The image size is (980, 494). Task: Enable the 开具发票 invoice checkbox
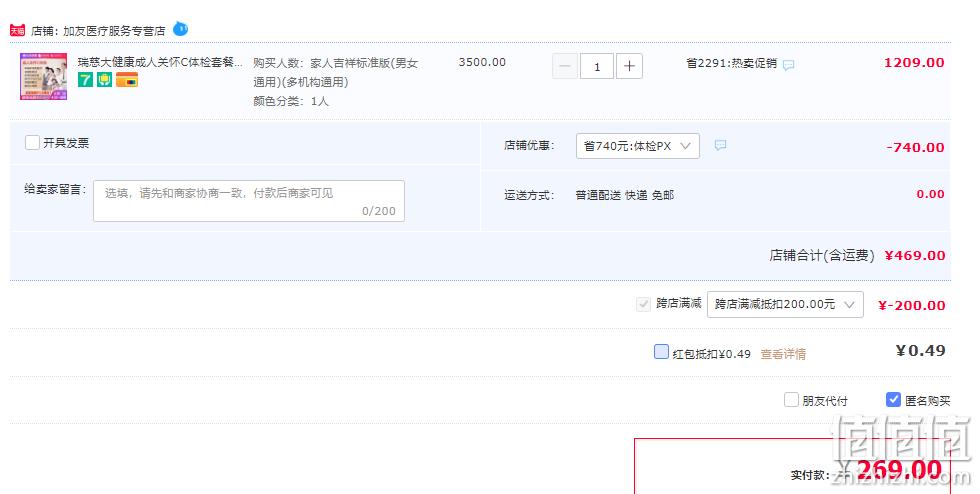coord(32,143)
